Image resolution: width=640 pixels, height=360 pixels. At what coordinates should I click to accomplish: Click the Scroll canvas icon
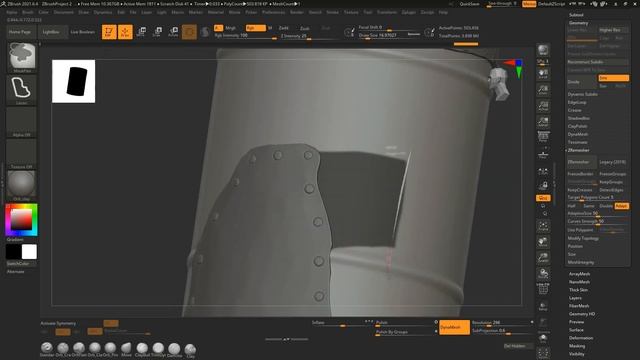tap(543, 73)
